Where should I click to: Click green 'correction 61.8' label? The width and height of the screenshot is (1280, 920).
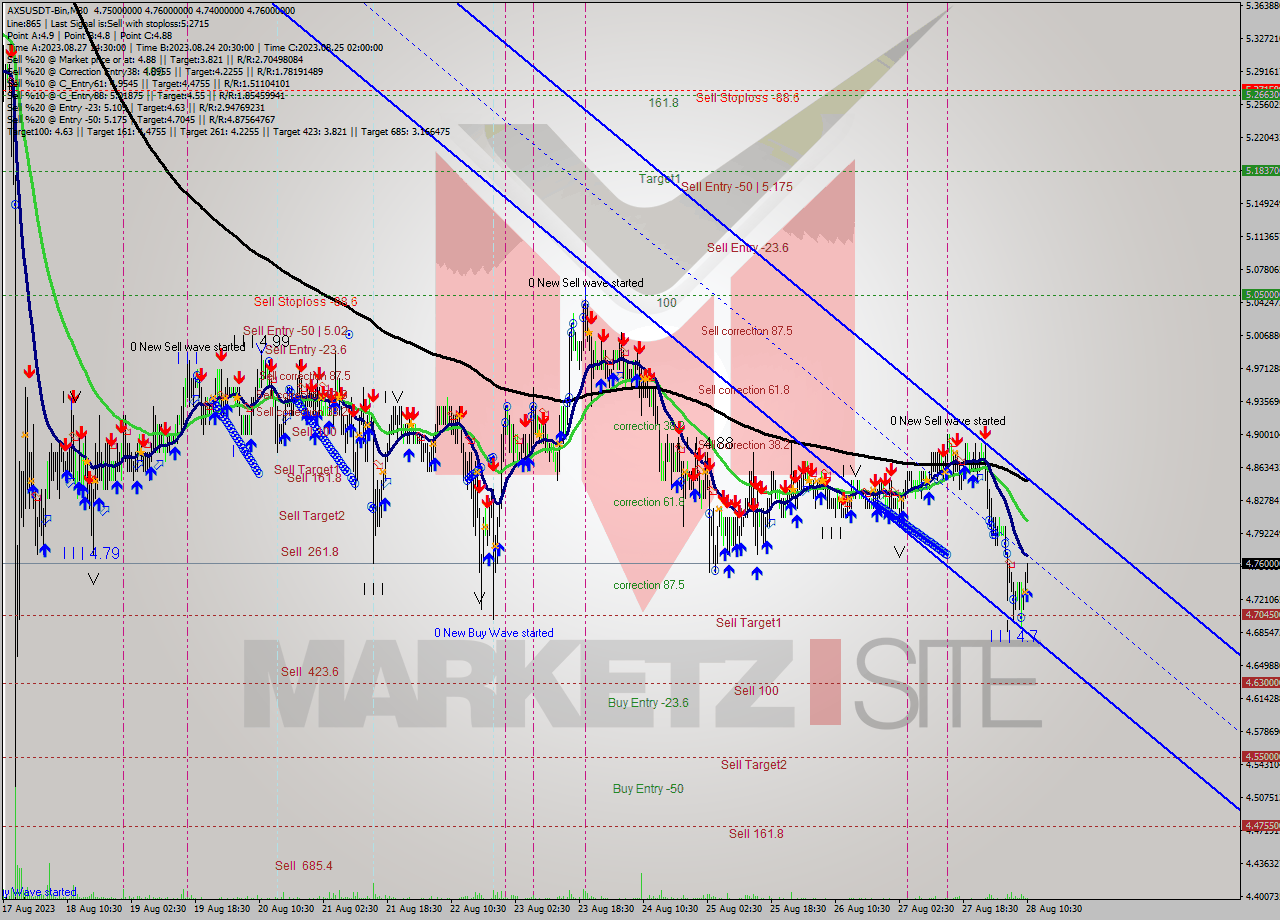tap(648, 502)
